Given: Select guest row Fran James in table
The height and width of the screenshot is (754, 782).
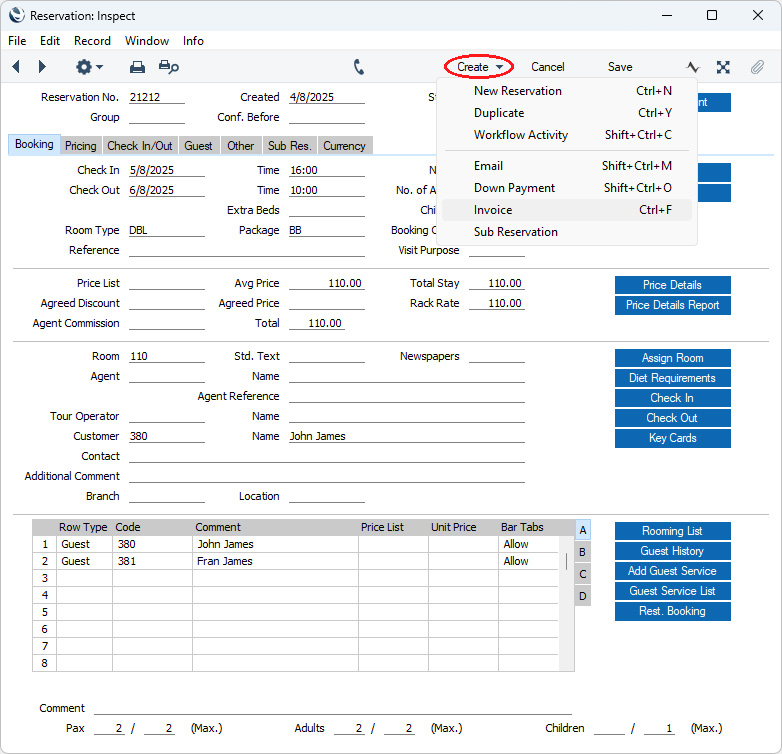Looking at the screenshot, I should (295, 561).
